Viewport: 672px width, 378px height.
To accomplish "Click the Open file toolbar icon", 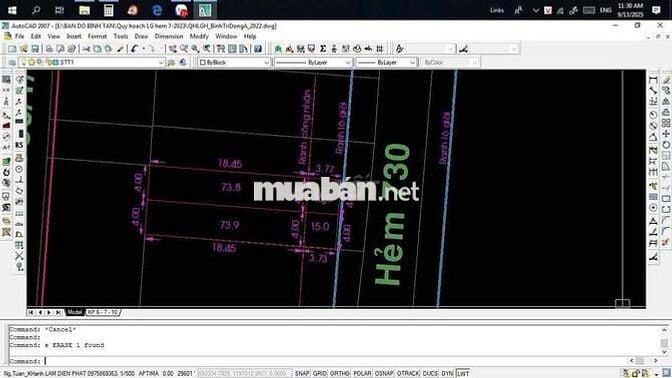I will [x=24, y=49].
